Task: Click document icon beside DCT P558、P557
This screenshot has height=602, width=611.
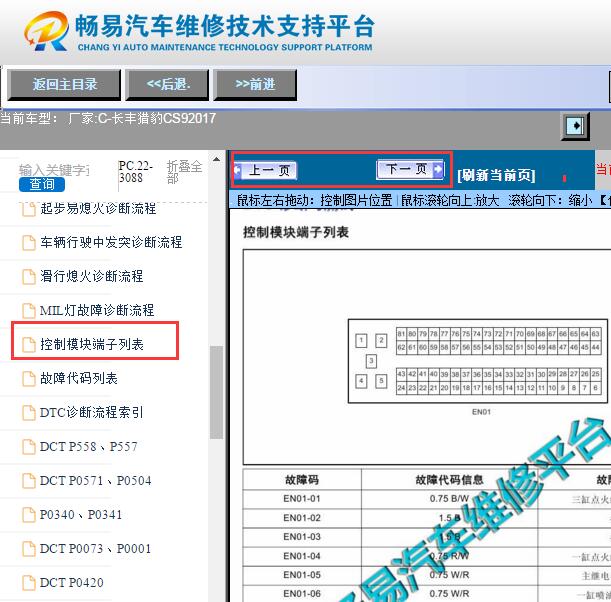Action: pos(29,447)
